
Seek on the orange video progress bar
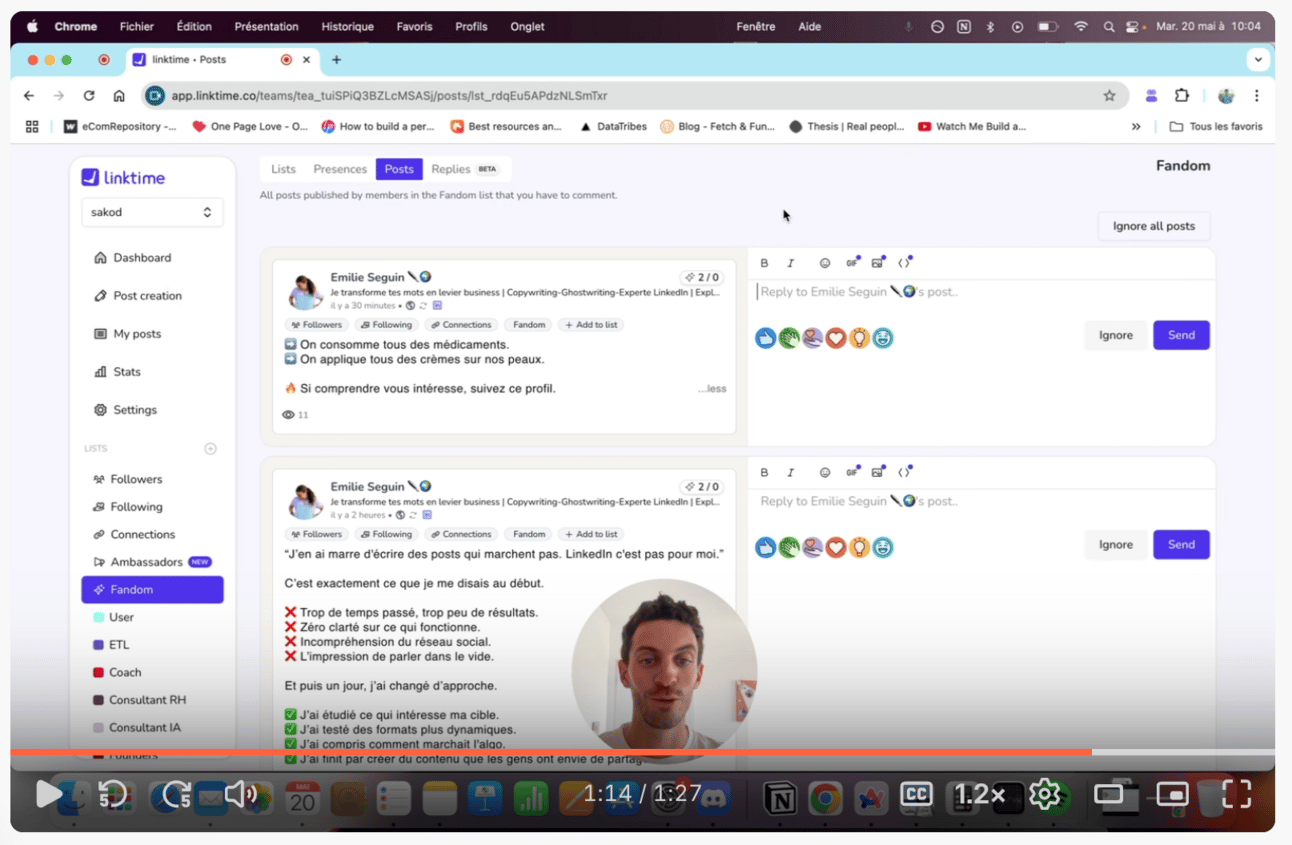[642, 752]
